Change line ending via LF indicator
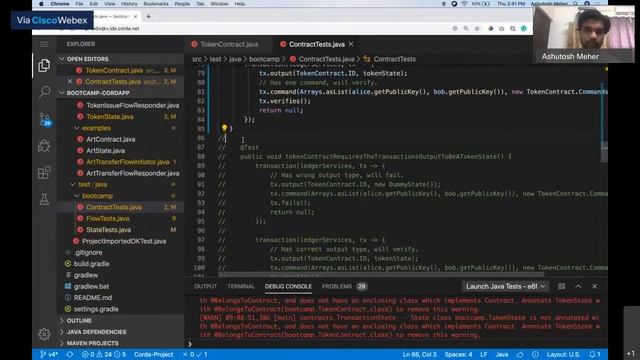640x360 pixels. pyautogui.click(x=484, y=354)
